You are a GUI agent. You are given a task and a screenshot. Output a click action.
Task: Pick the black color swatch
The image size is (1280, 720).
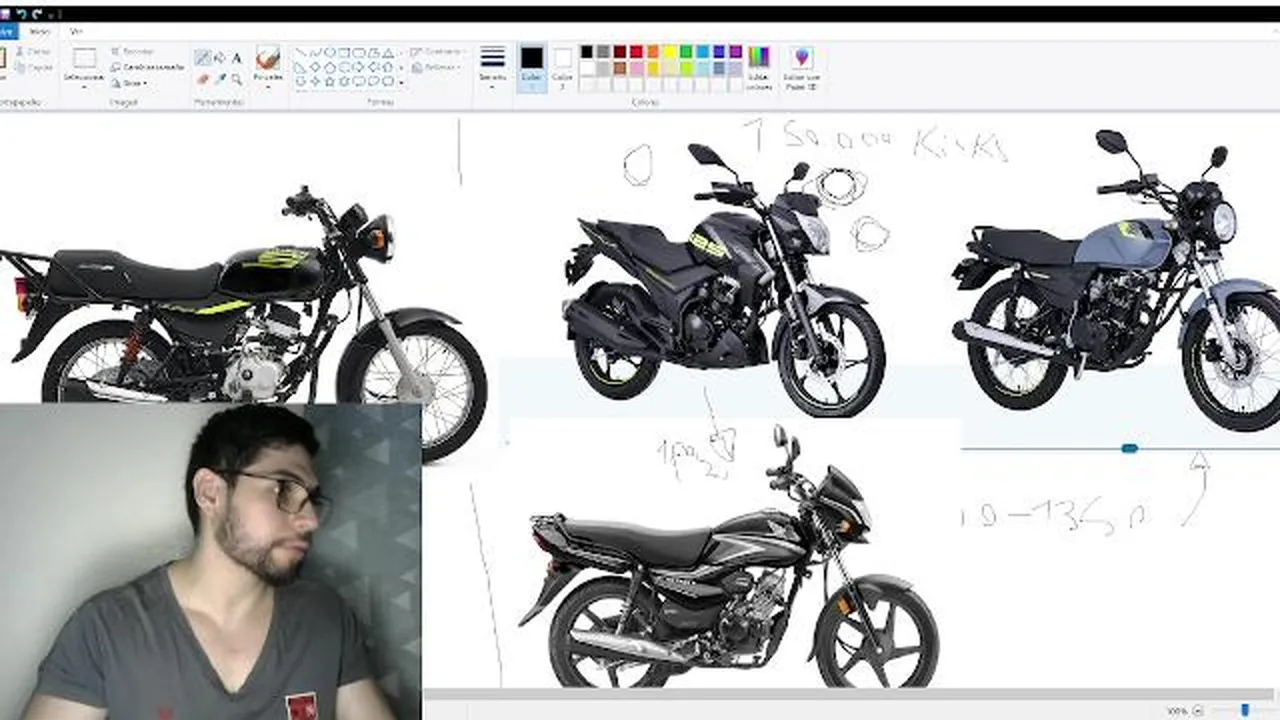click(x=587, y=52)
